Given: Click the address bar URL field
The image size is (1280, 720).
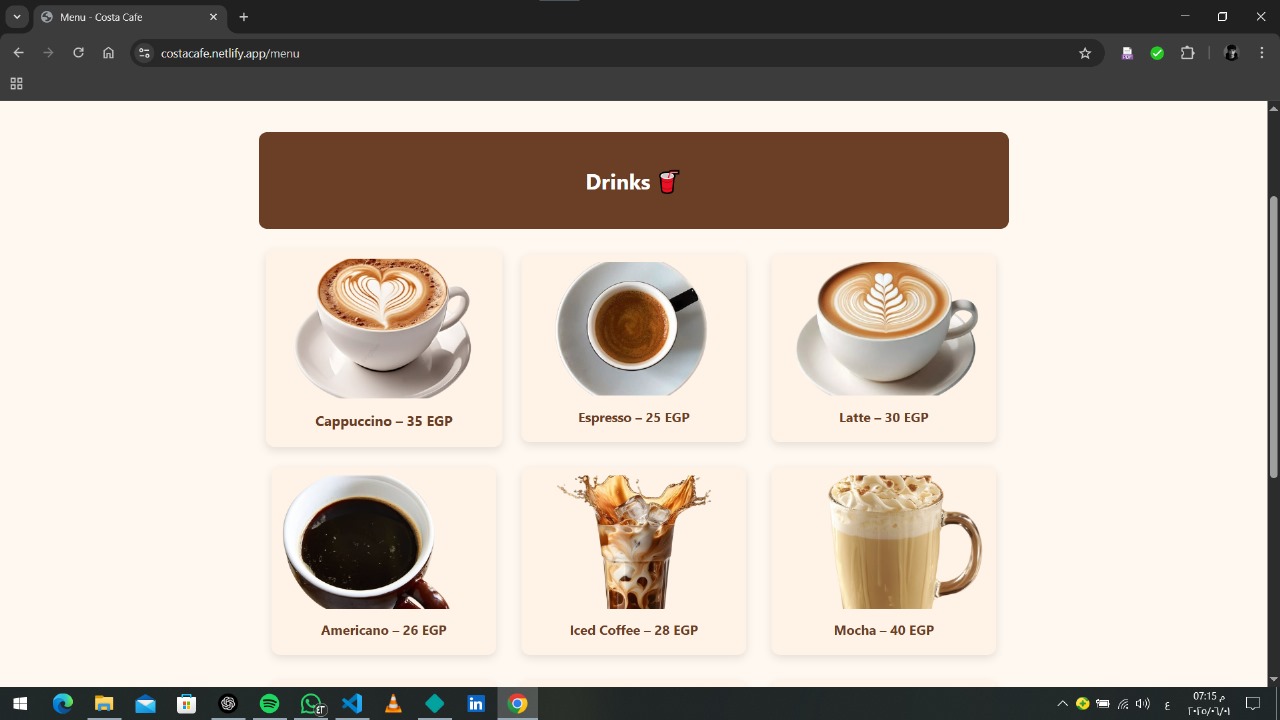Looking at the screenshot, I should (600, 53).
